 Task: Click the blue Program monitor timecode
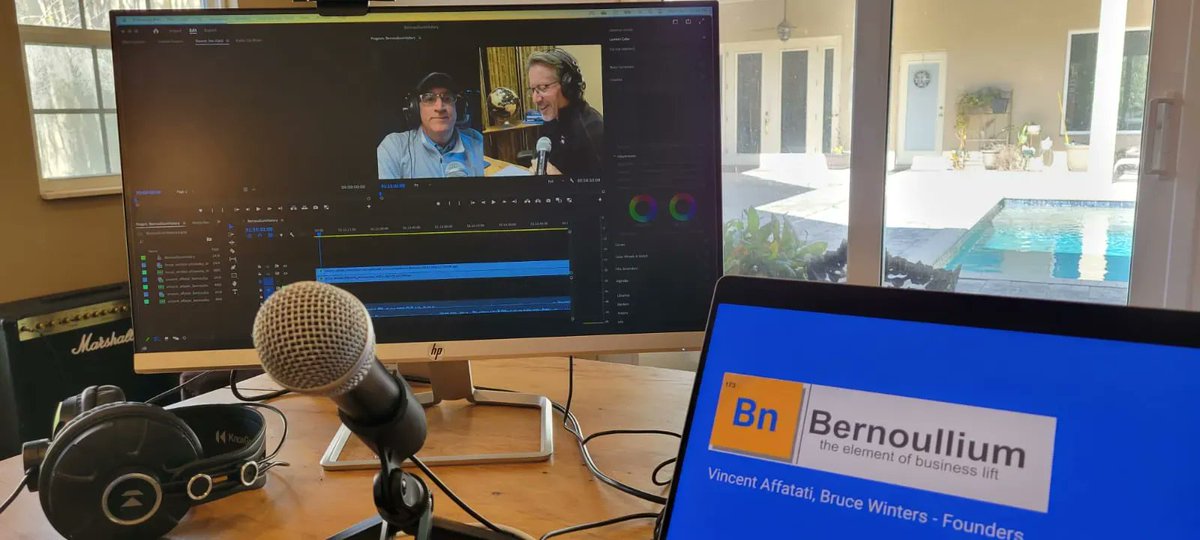(x=393, y=186)
